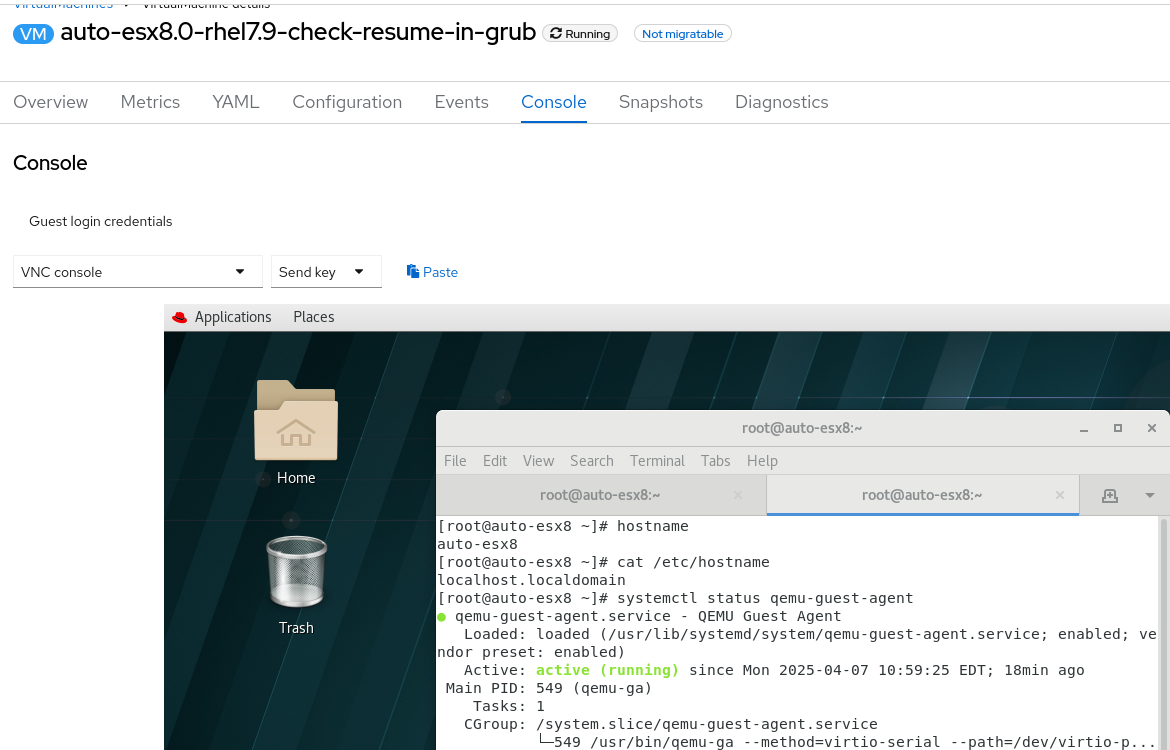Close the second root@auto-esx8 terminal tab
The height and width of the screenshot is (750, 1170).
(x=1060, y=495)
